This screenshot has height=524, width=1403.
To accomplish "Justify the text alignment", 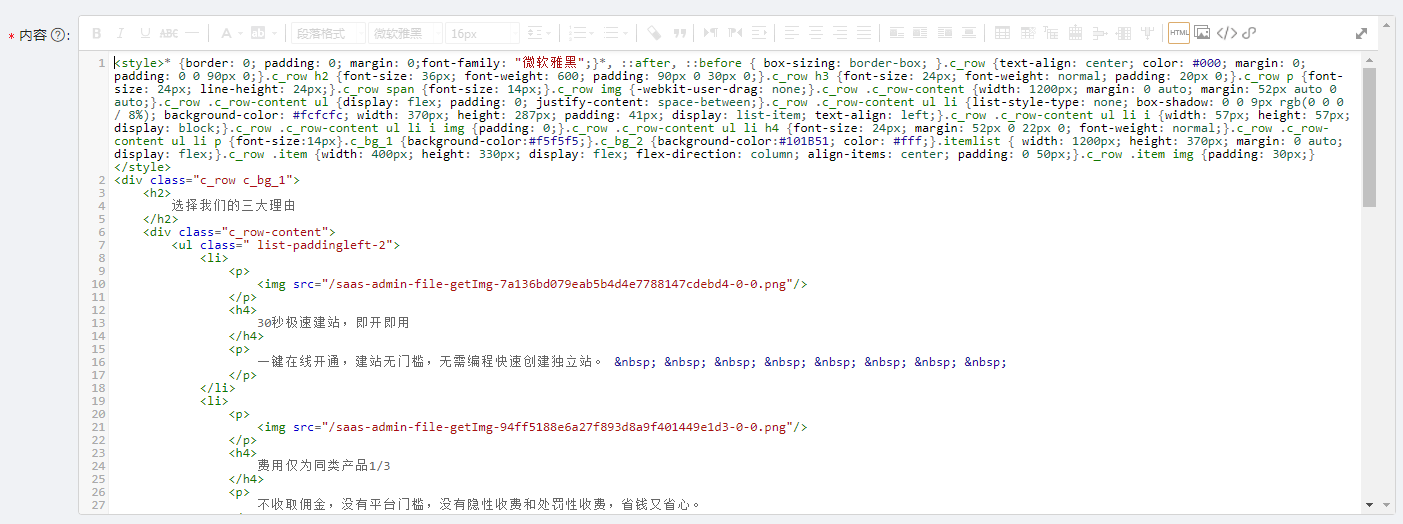I will click(x=864, y=33).
